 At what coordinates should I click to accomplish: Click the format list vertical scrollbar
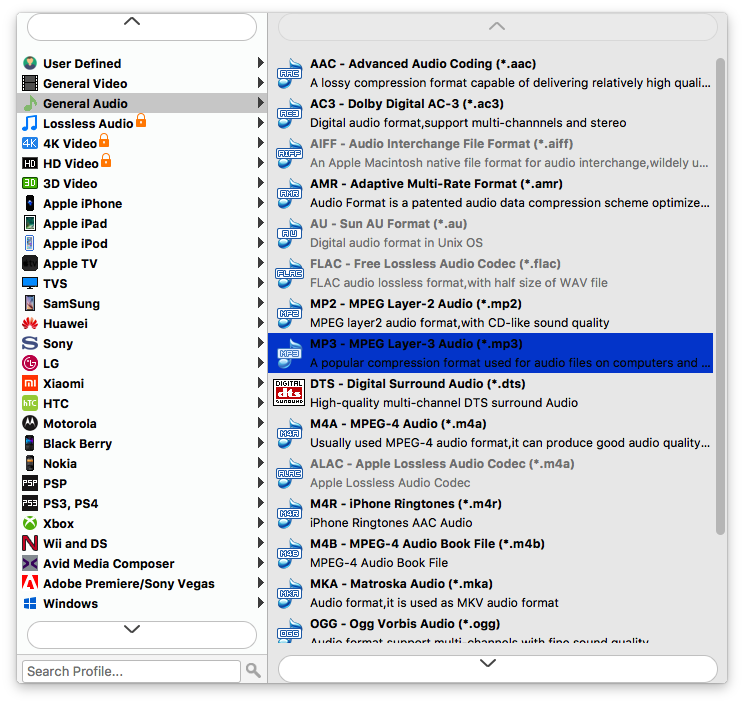tap(721, 296)
